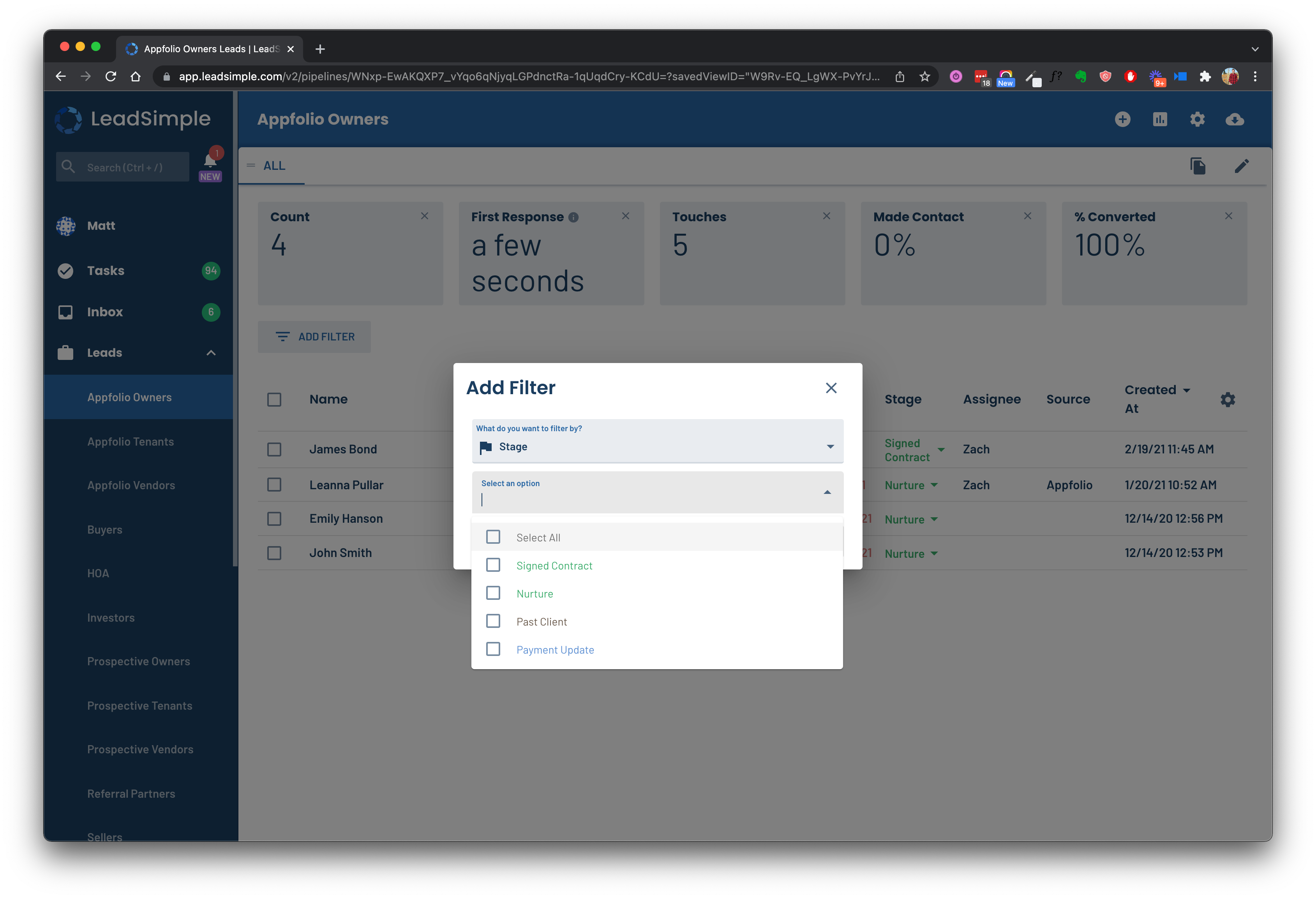Open the reports chart icon

pyautogui.click(x=1160, y=120)
